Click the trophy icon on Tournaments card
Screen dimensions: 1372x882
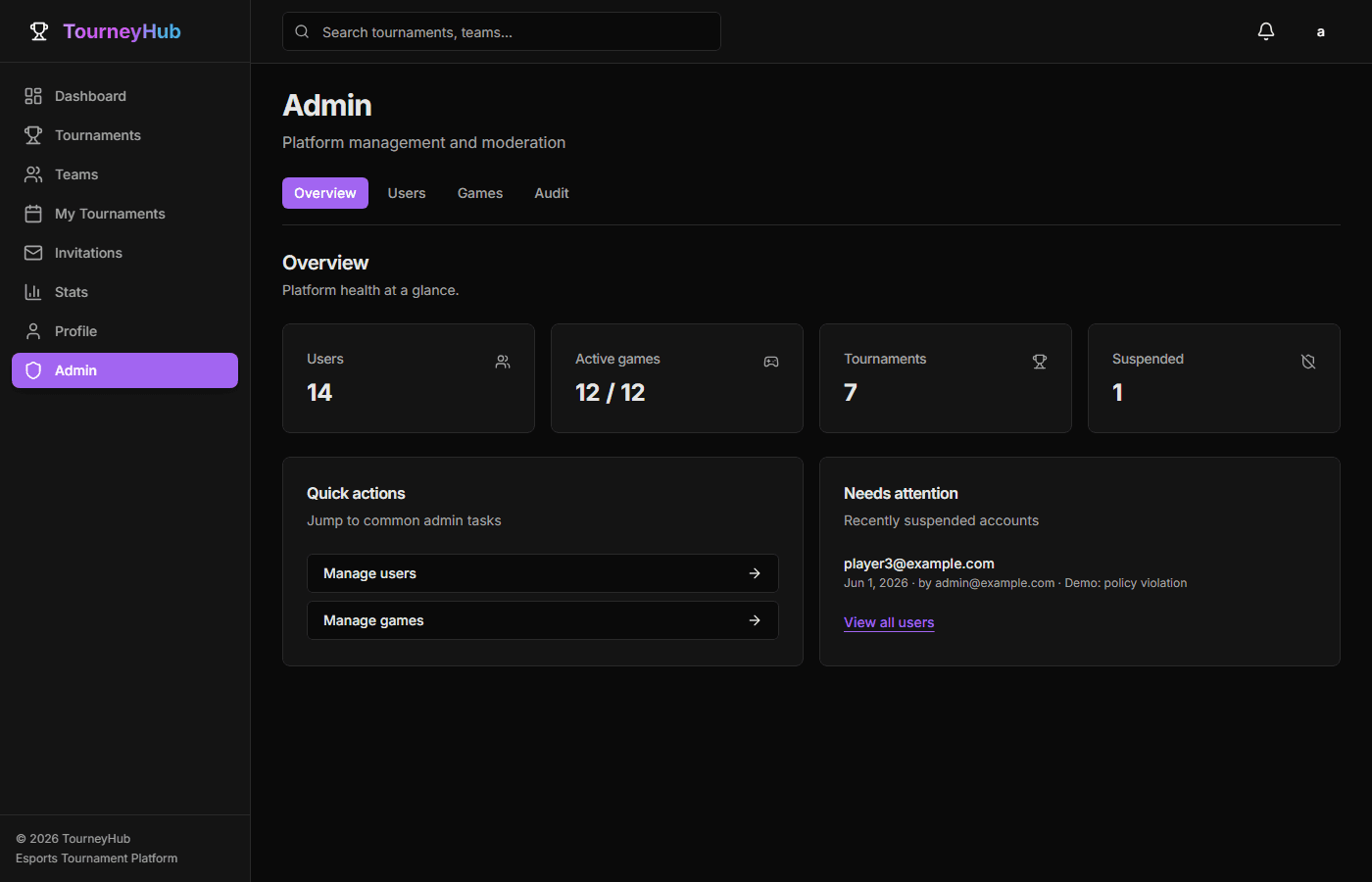click(x=1040, y=362)
